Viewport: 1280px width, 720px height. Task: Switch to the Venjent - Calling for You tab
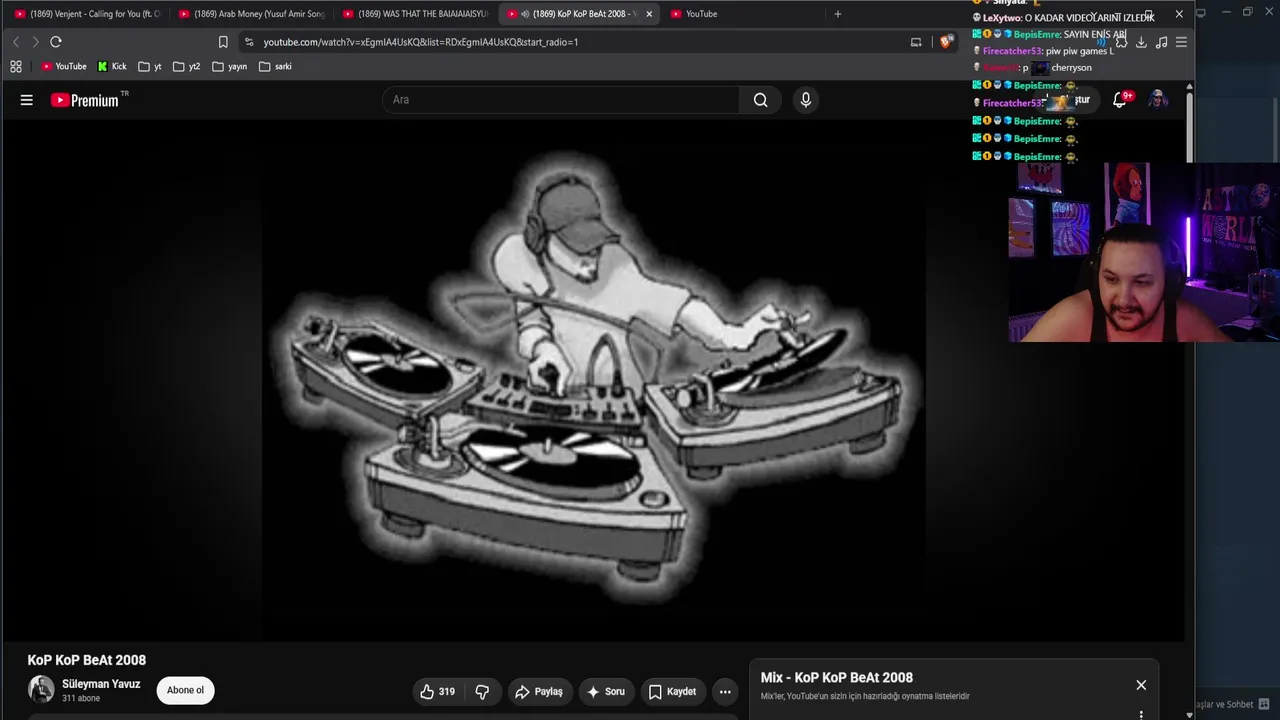(86, 14)
